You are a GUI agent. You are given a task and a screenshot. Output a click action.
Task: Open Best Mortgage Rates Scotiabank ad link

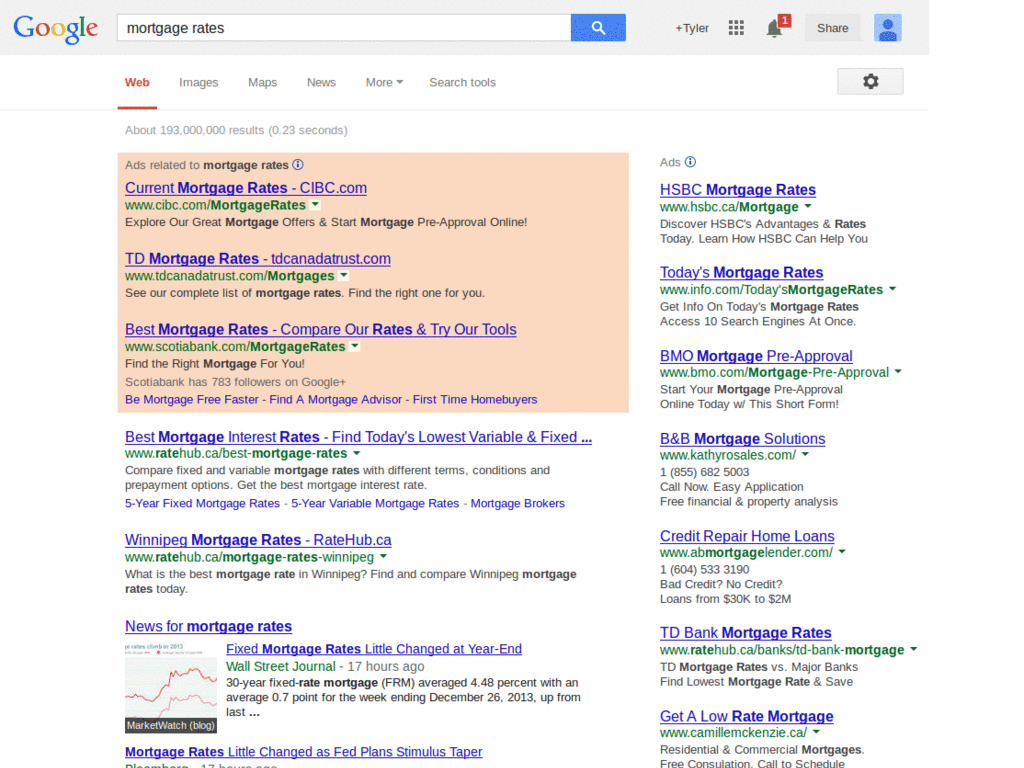tap(321, 329)
